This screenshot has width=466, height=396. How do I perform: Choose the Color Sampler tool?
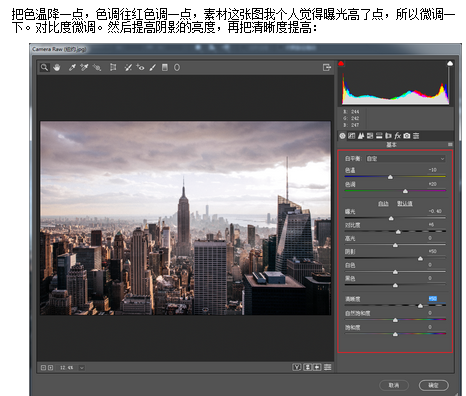[x=84, y=67]
